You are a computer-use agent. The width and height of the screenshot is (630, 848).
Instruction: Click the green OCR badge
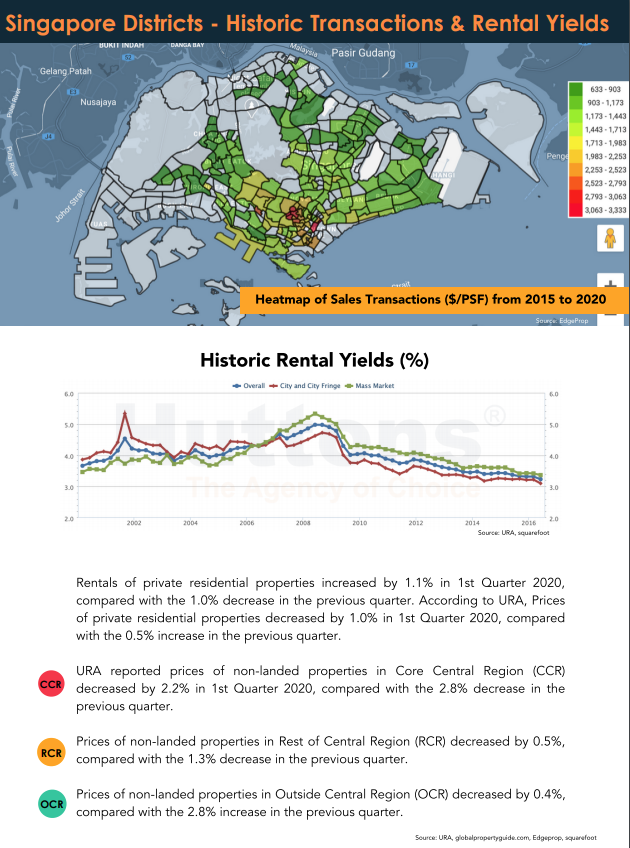tap(52, 804)
